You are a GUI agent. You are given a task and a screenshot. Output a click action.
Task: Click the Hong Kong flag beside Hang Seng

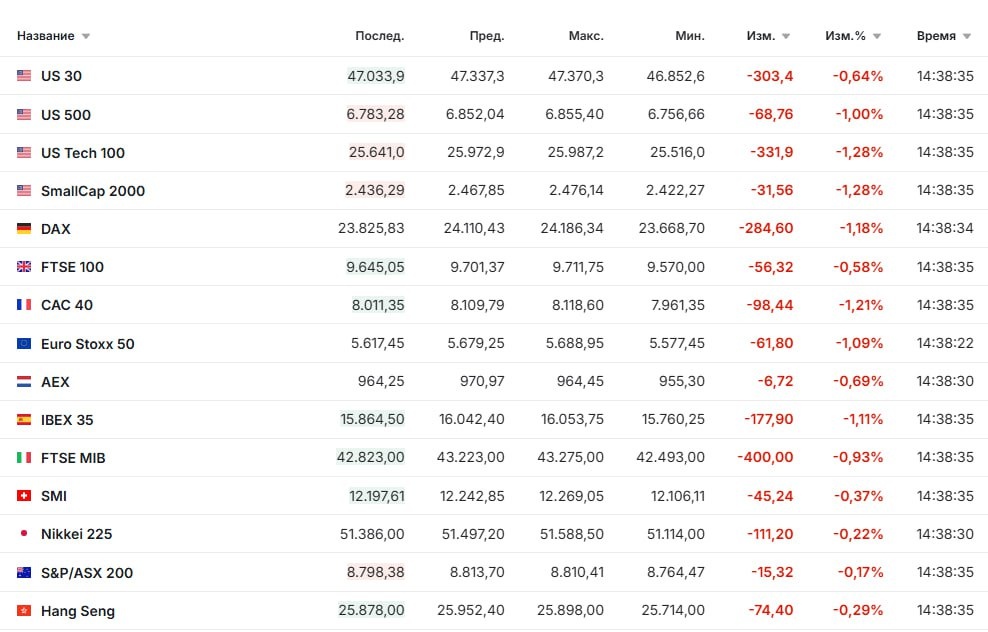[24, 611]
